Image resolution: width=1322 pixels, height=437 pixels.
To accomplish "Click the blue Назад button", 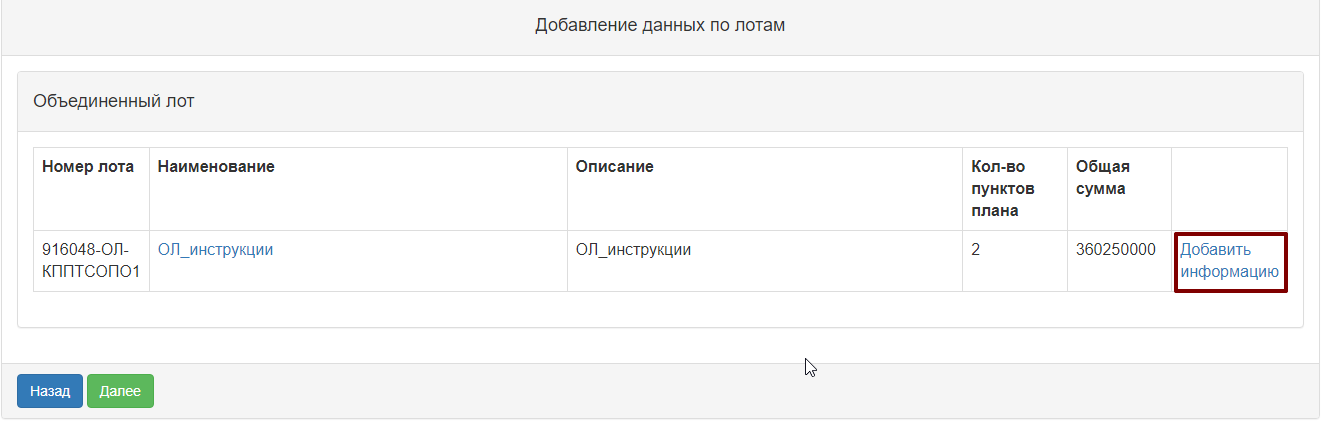I will (50, 391).
